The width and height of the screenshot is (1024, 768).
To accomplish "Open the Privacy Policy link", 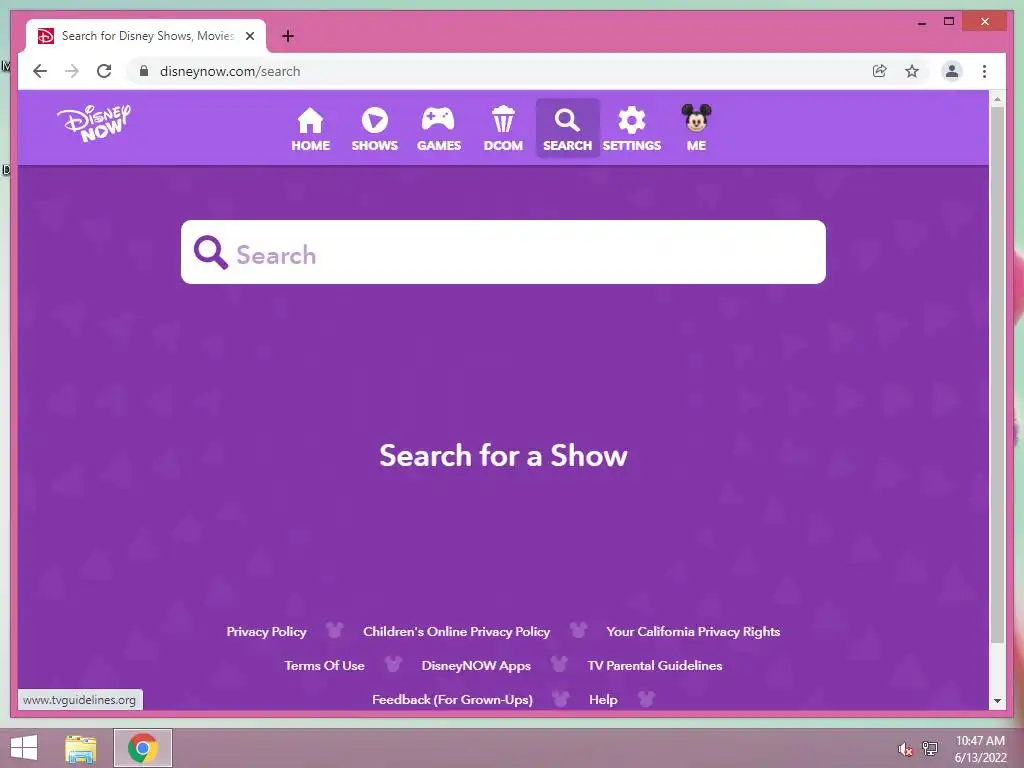I will click(x=266, y=632).
